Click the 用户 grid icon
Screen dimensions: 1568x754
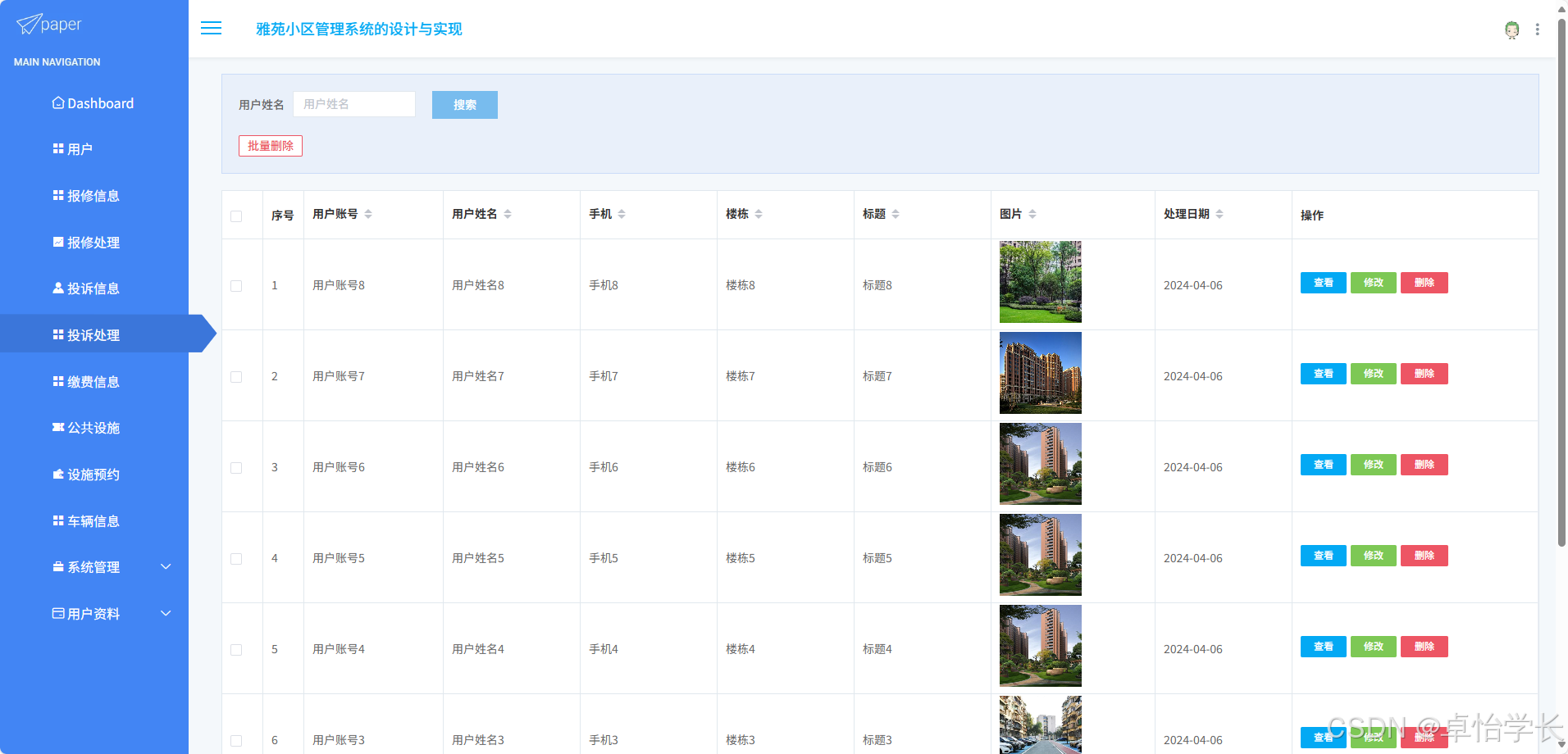point(58,148)
